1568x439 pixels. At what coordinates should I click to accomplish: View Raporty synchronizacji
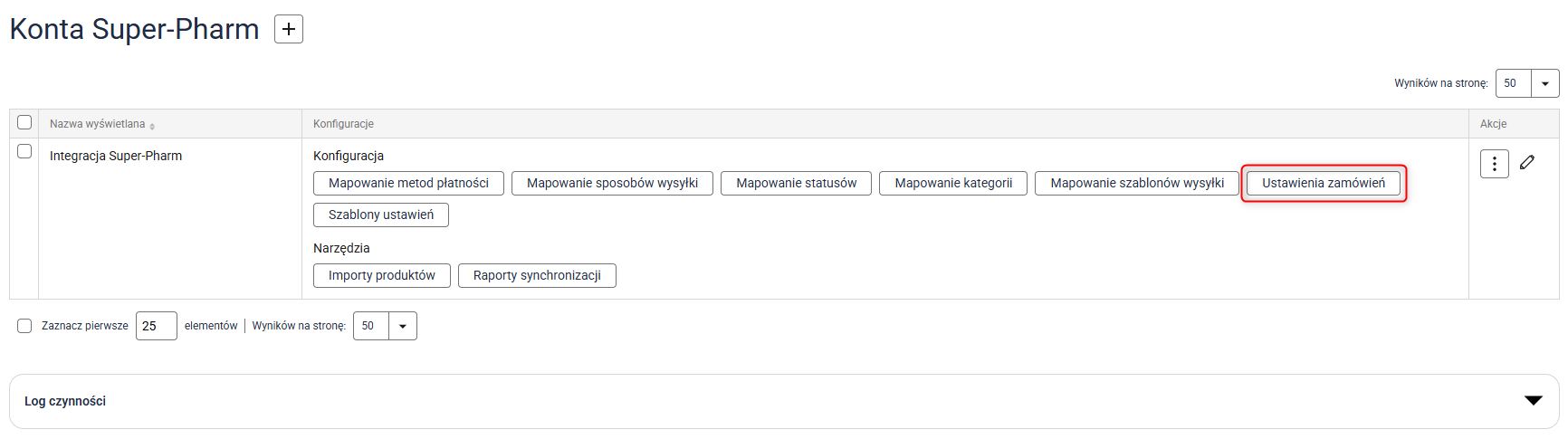537,276
